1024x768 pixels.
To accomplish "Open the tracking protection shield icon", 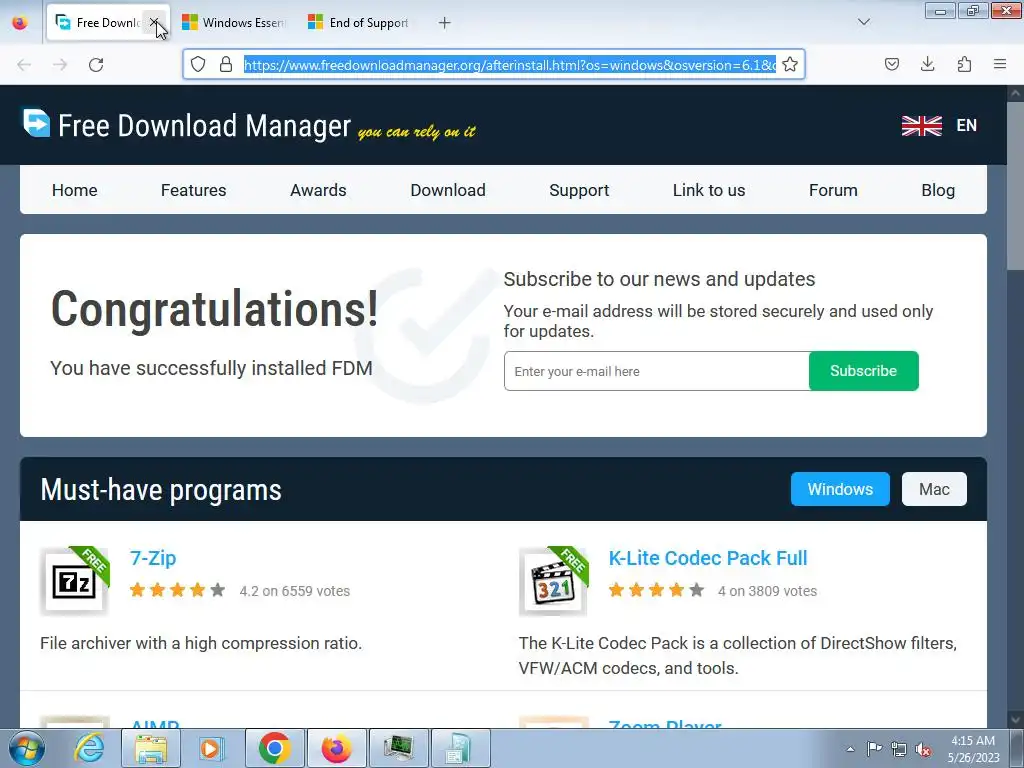I will 198,64.
